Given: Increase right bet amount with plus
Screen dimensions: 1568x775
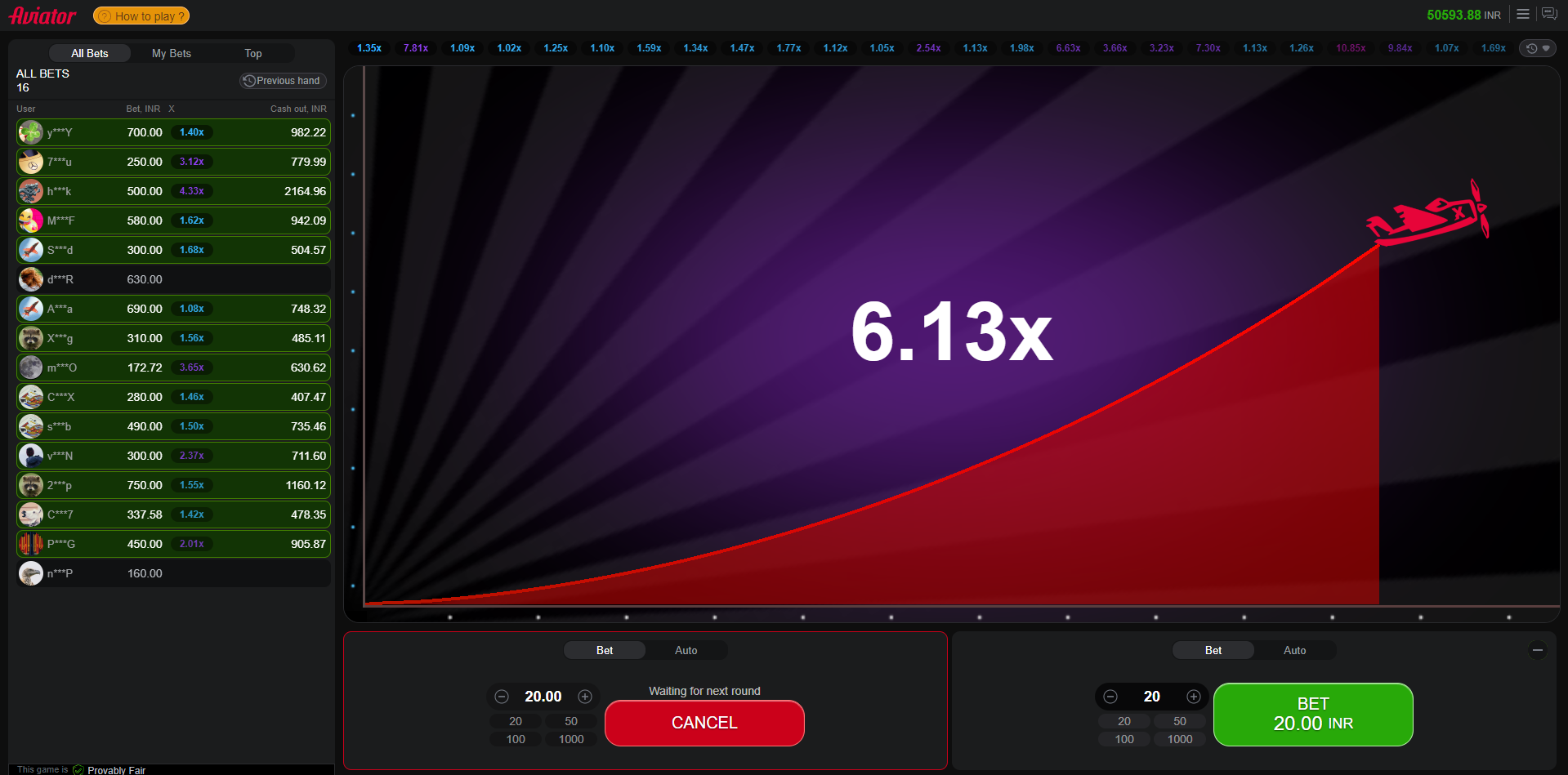Looking at the screenshot, I should tap(1194, 697).
